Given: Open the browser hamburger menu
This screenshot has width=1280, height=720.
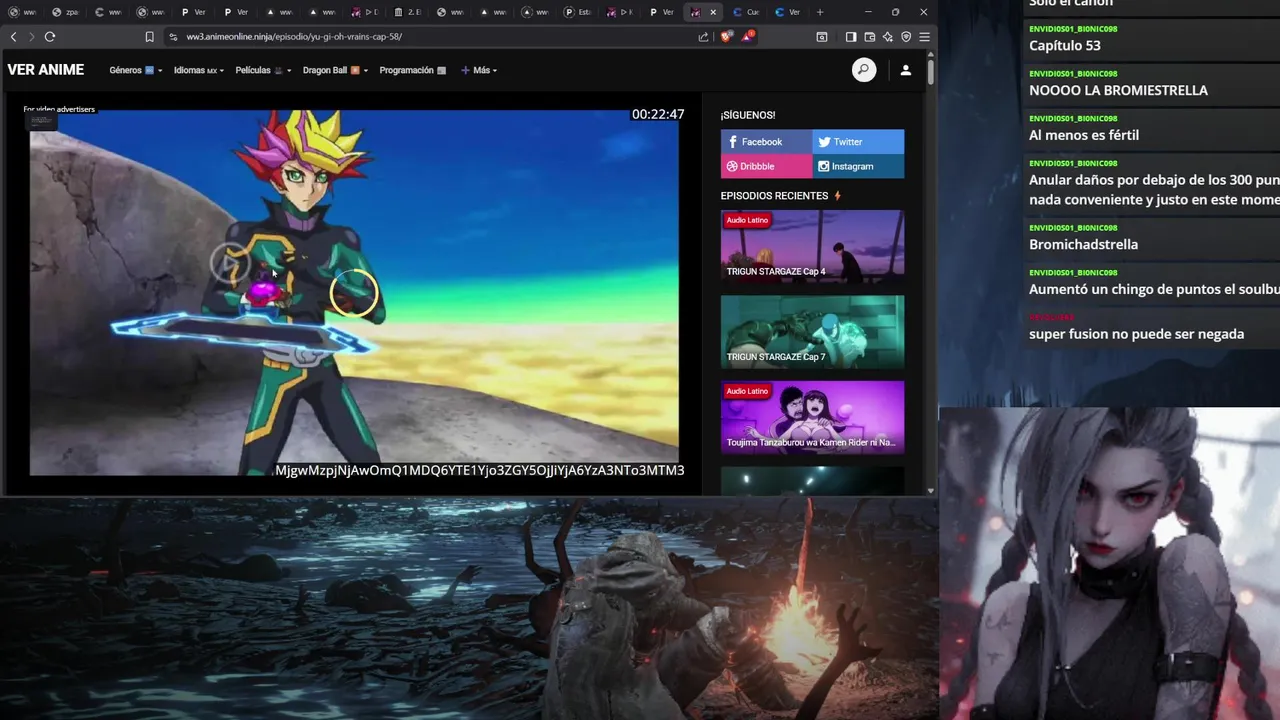Looking at the screenshot, I should tap(924, 37).
